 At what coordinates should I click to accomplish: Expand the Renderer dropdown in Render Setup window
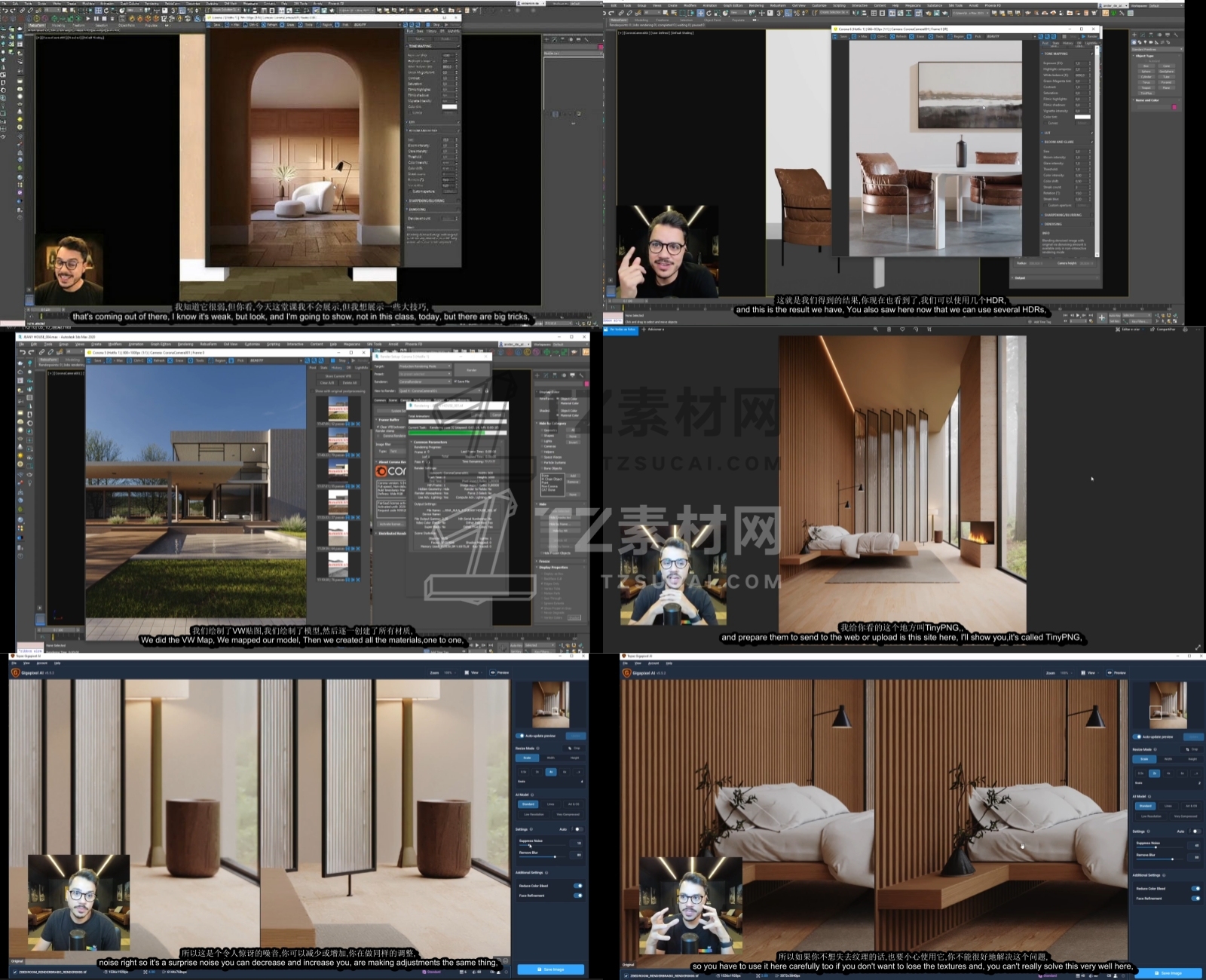point(425,381)
